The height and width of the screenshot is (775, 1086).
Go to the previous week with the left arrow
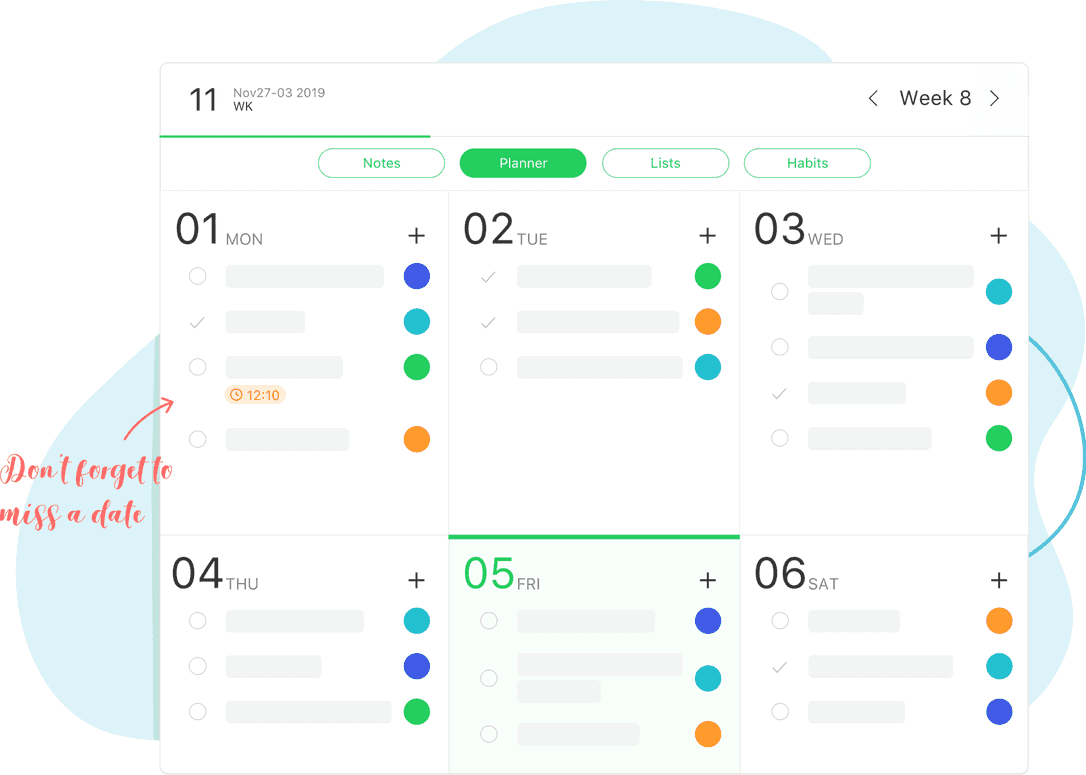(872, 98)
